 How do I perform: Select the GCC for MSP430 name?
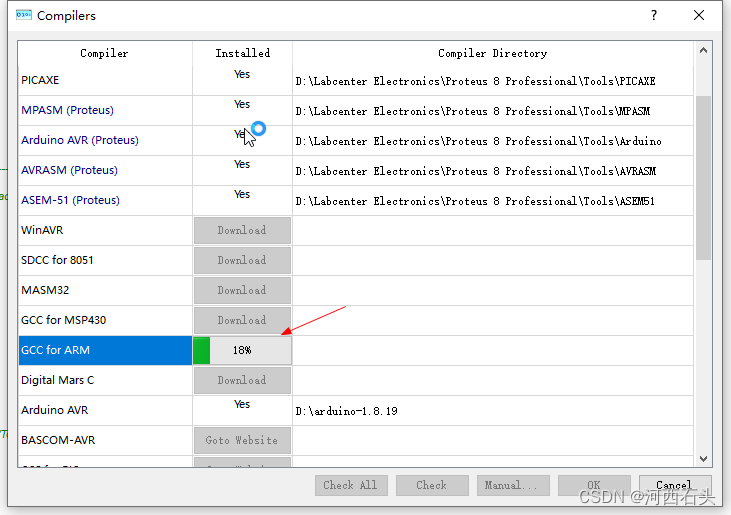point(63,320)
